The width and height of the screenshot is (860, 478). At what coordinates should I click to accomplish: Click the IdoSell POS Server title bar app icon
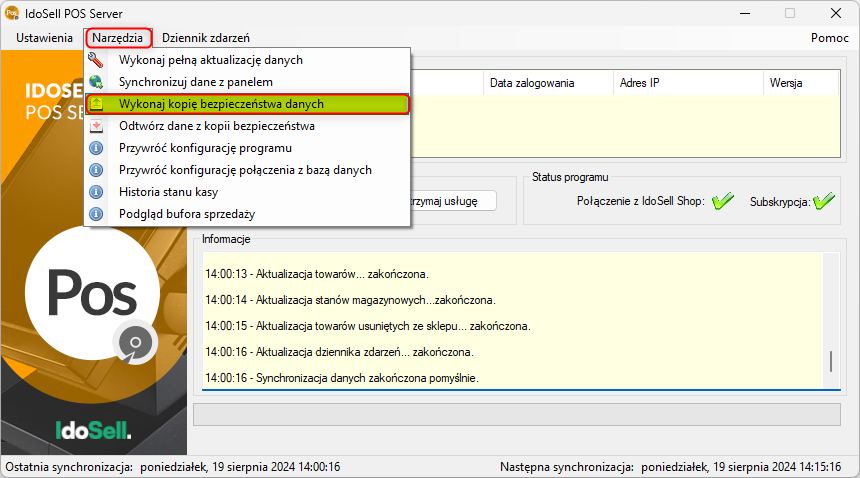click(12, 13)
